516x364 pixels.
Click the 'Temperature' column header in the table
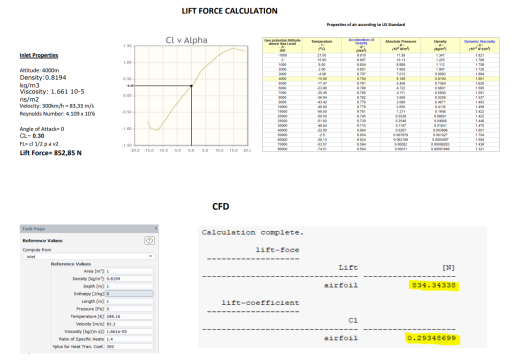(322, 45)
